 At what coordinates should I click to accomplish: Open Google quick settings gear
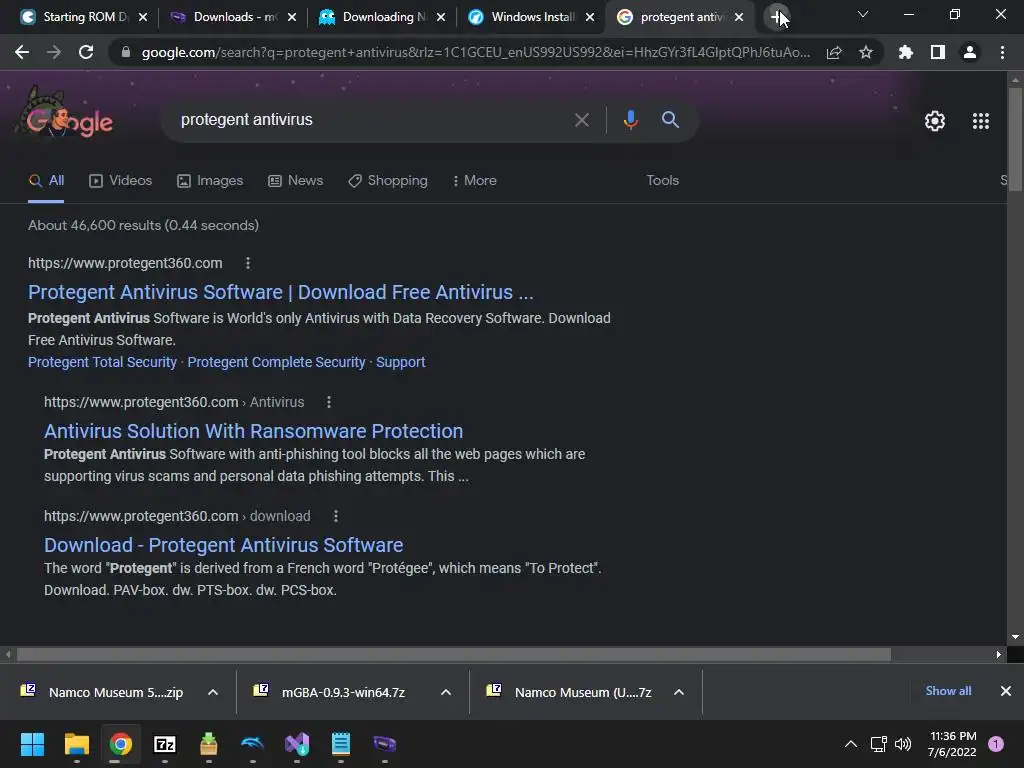(935, 121)
